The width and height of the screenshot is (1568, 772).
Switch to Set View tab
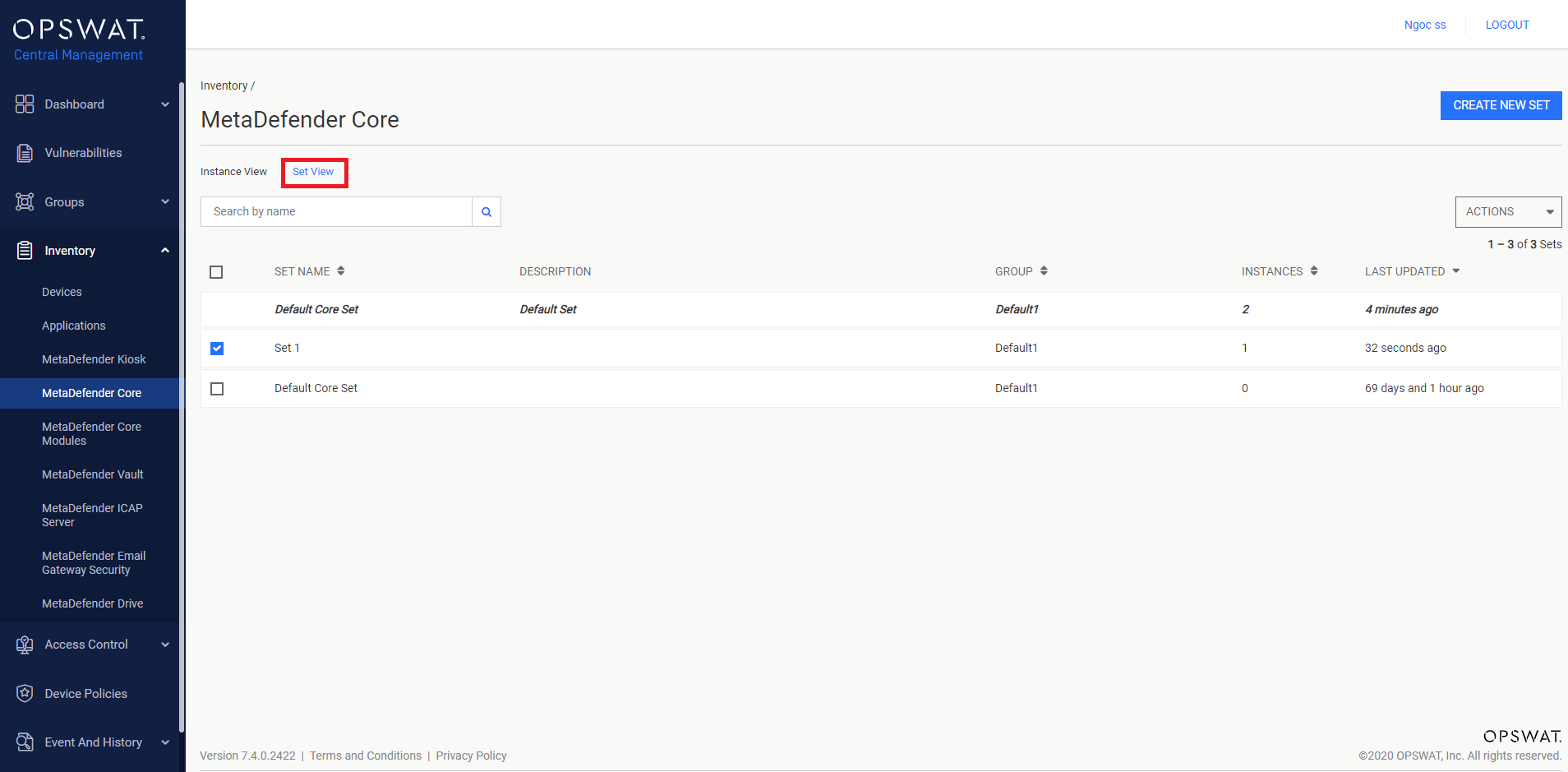[x=313, y=172]
